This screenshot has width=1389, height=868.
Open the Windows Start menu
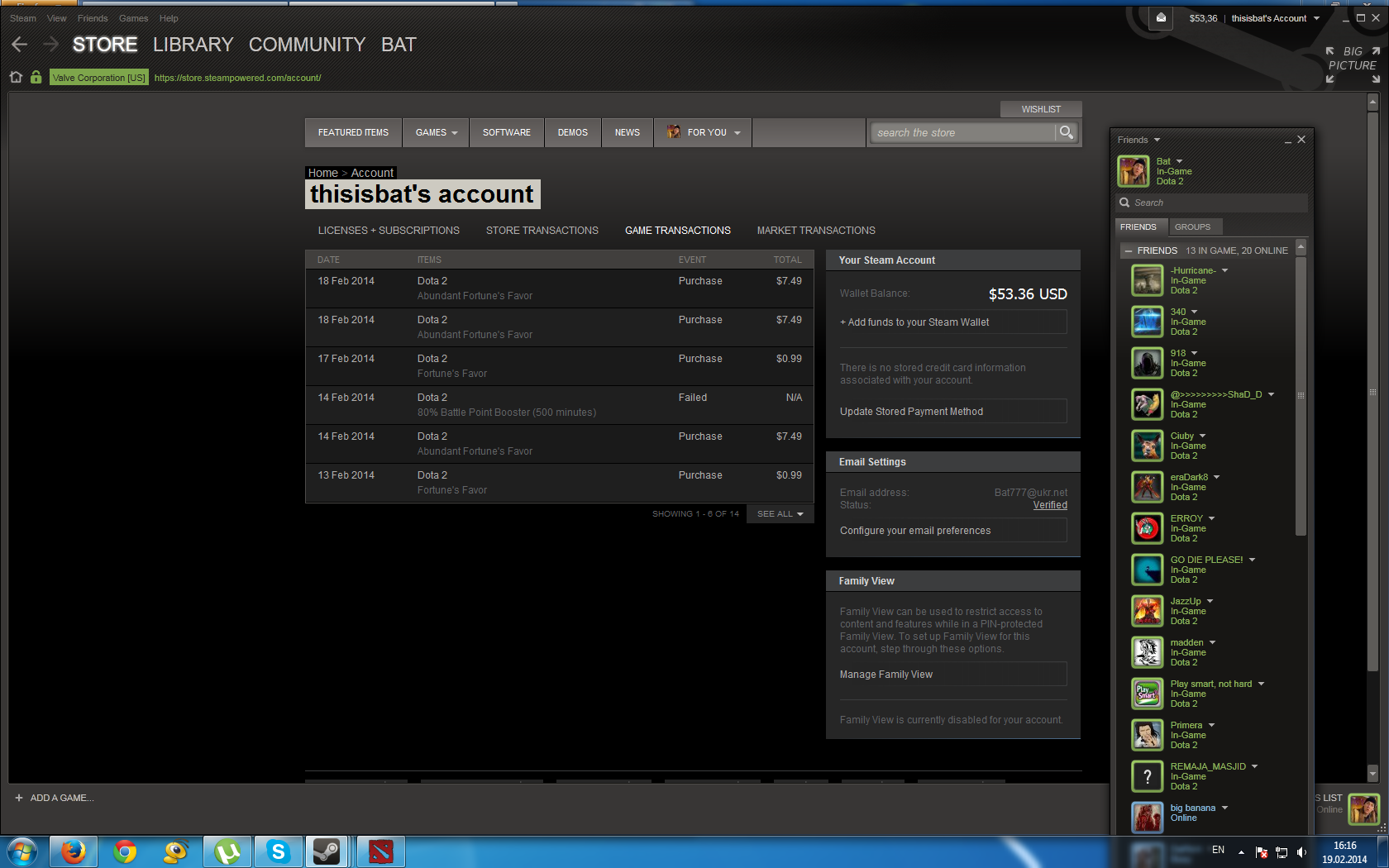21,851
